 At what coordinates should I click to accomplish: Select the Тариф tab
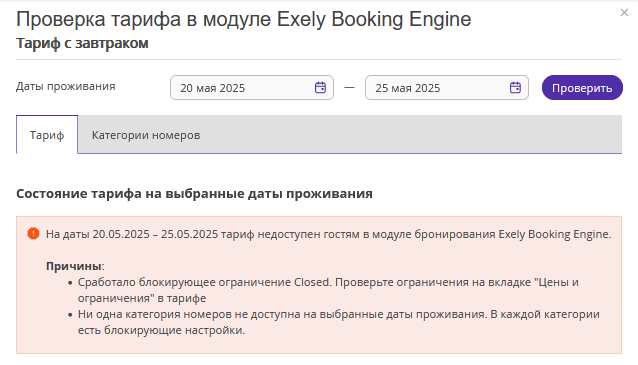click(x=47, y=135)
